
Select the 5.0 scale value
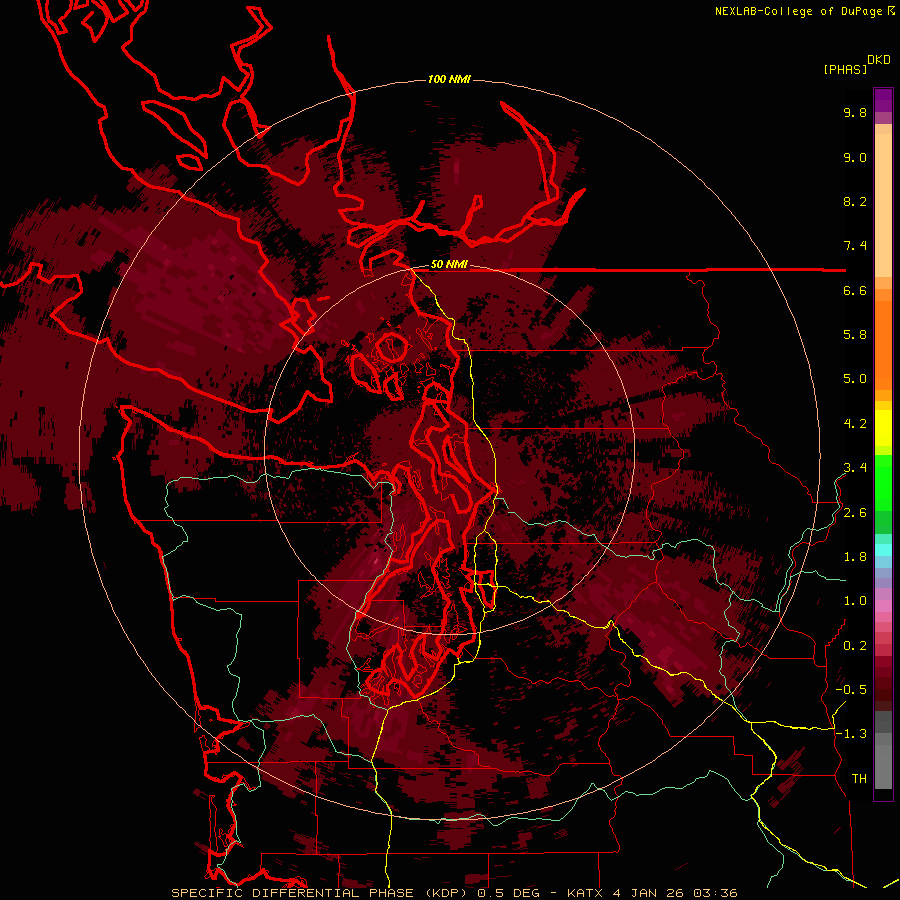(855, 379)
